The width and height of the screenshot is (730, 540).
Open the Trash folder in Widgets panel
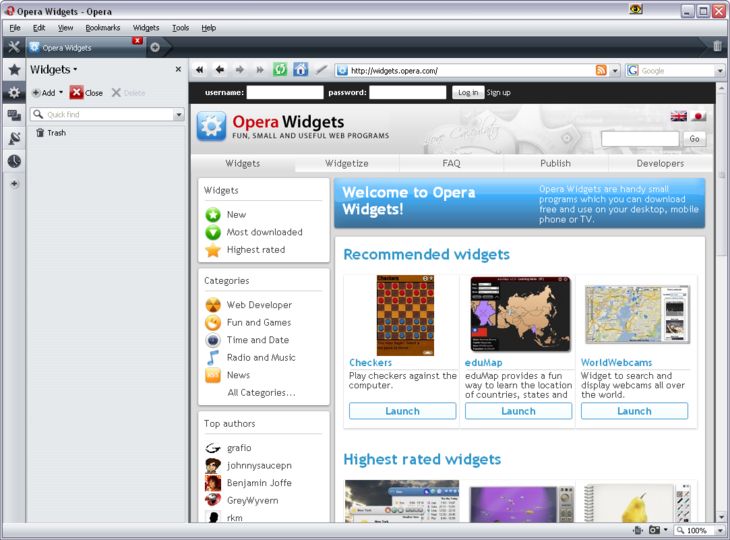51,133
